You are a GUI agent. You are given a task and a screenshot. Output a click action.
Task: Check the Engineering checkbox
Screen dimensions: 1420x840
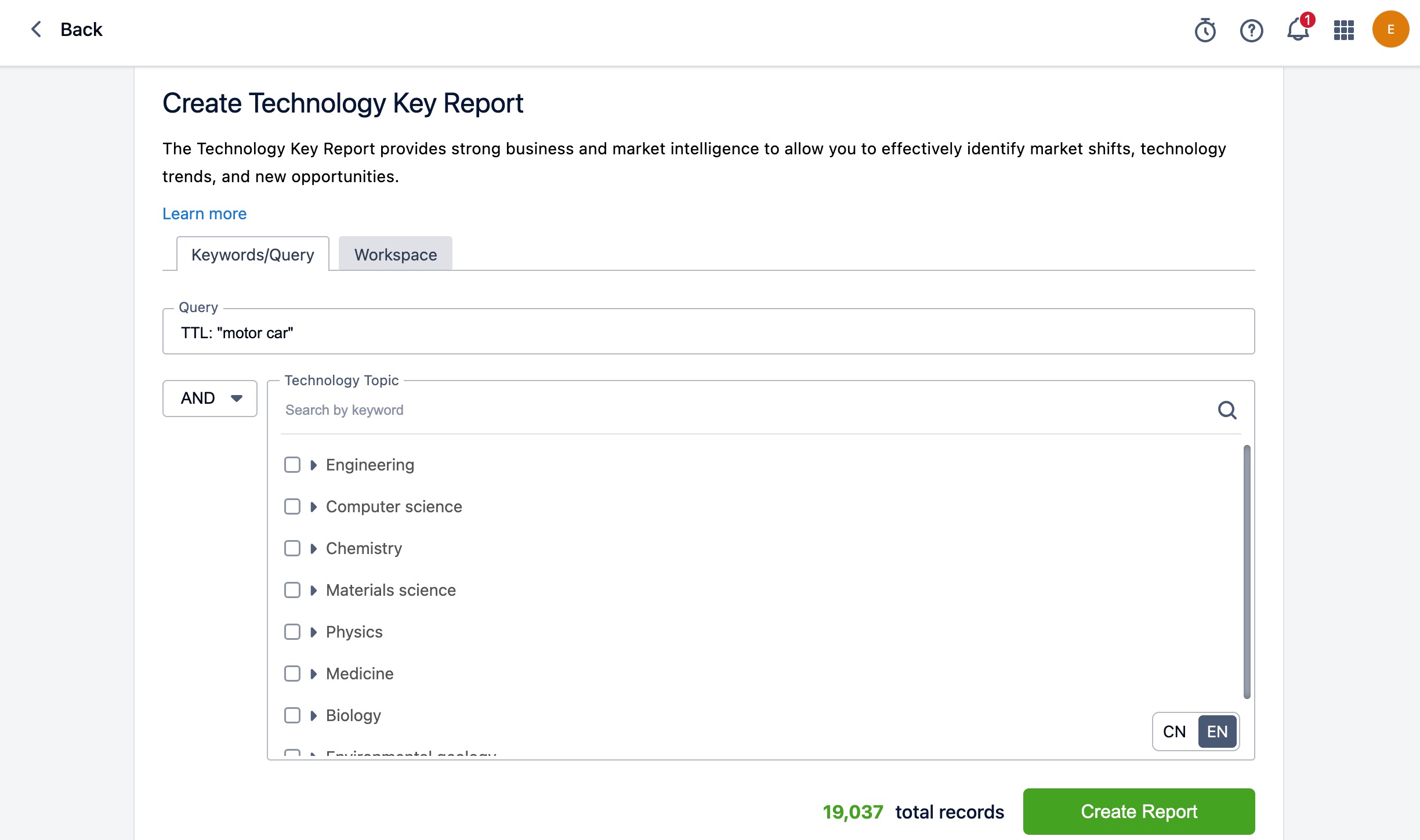pos(292,465)
